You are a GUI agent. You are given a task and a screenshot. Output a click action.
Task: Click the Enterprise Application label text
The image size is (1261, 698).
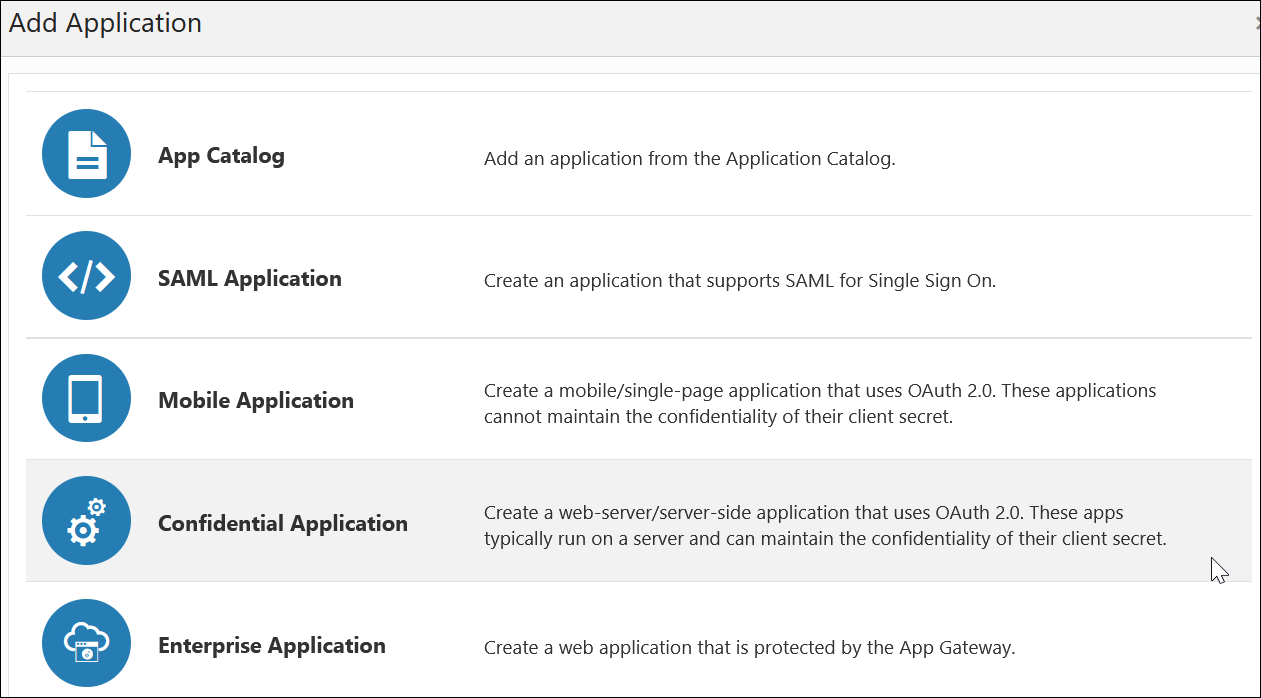click(272, 645)
